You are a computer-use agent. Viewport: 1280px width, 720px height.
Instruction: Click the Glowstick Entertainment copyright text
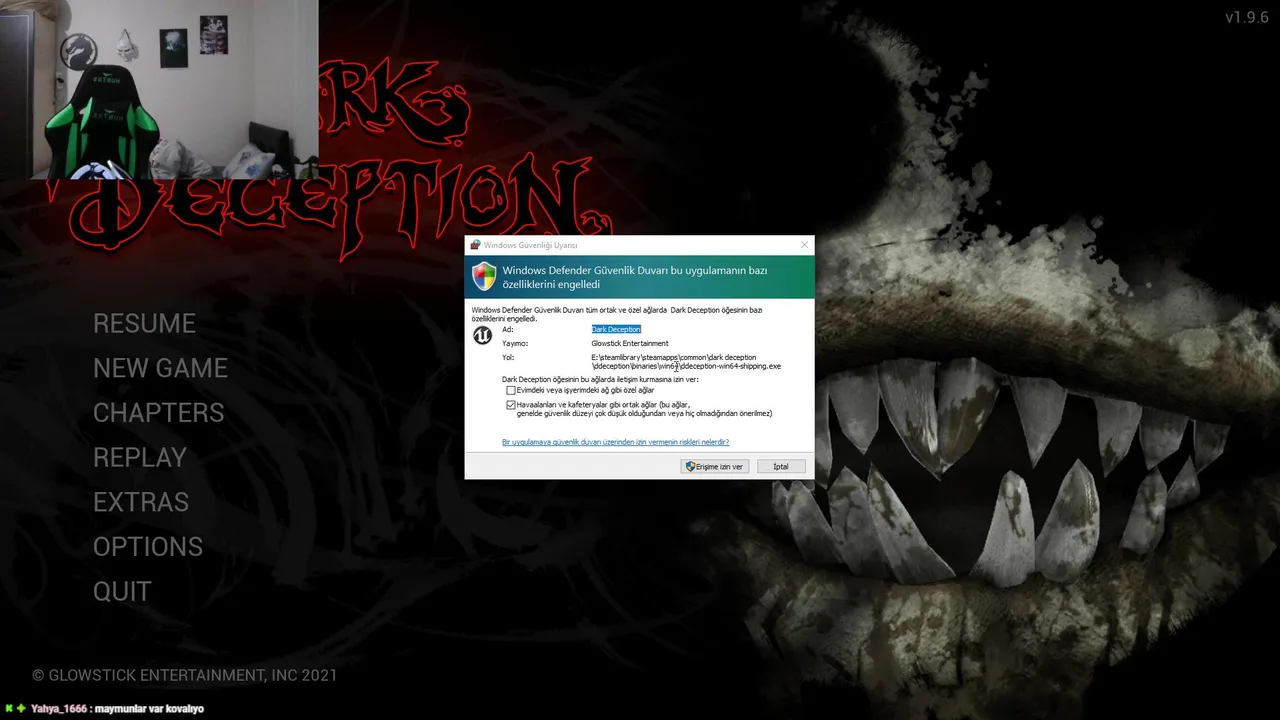(185, 676)
